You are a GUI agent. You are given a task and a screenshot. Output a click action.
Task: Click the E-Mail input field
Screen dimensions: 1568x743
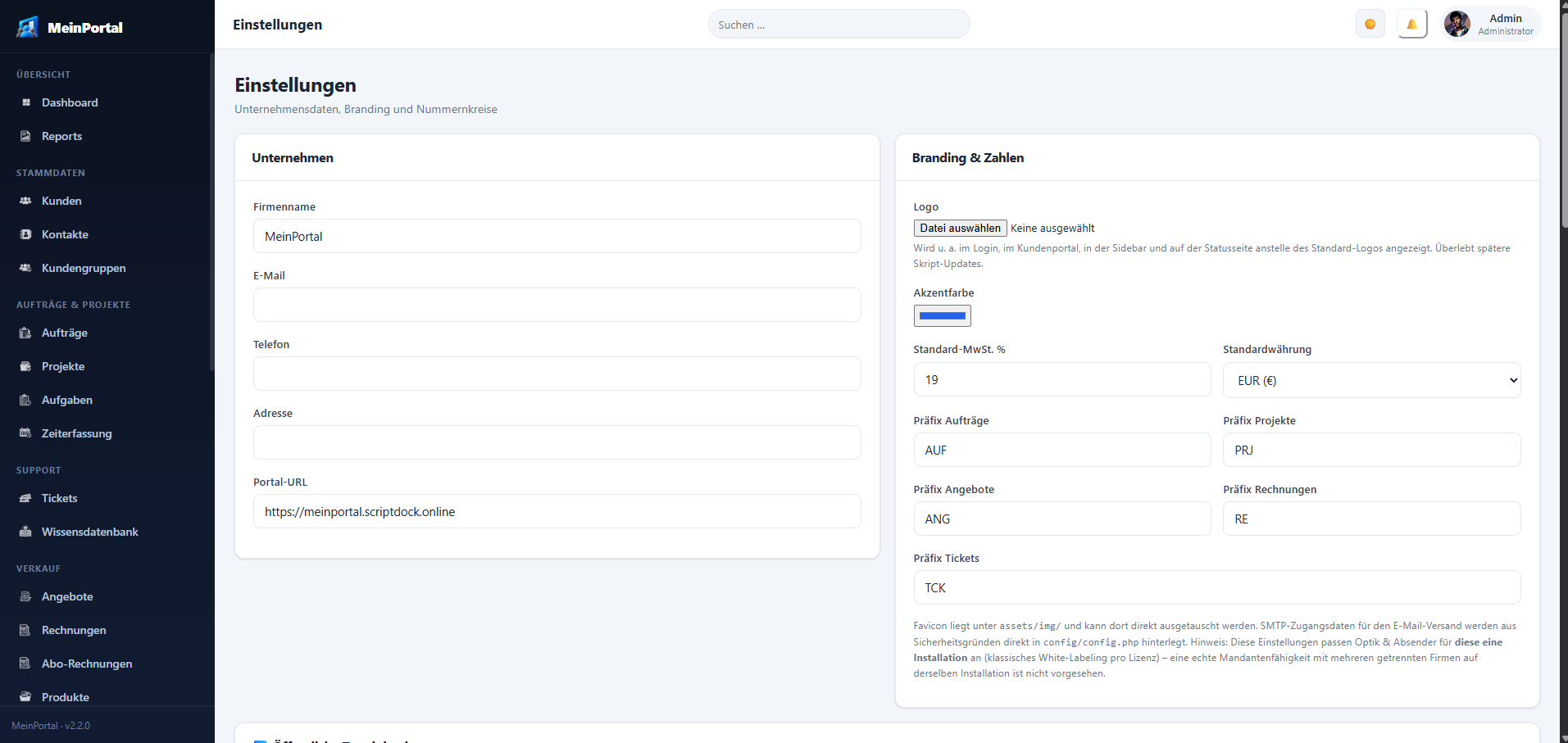[x=557, y=305]
